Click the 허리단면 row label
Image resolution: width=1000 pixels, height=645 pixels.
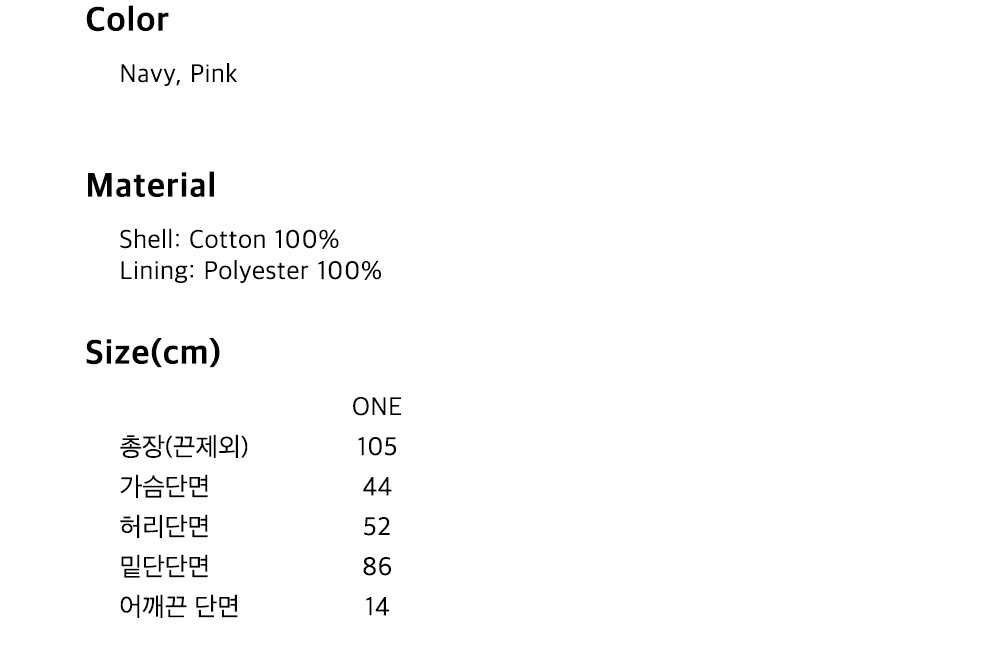(164, 527)
